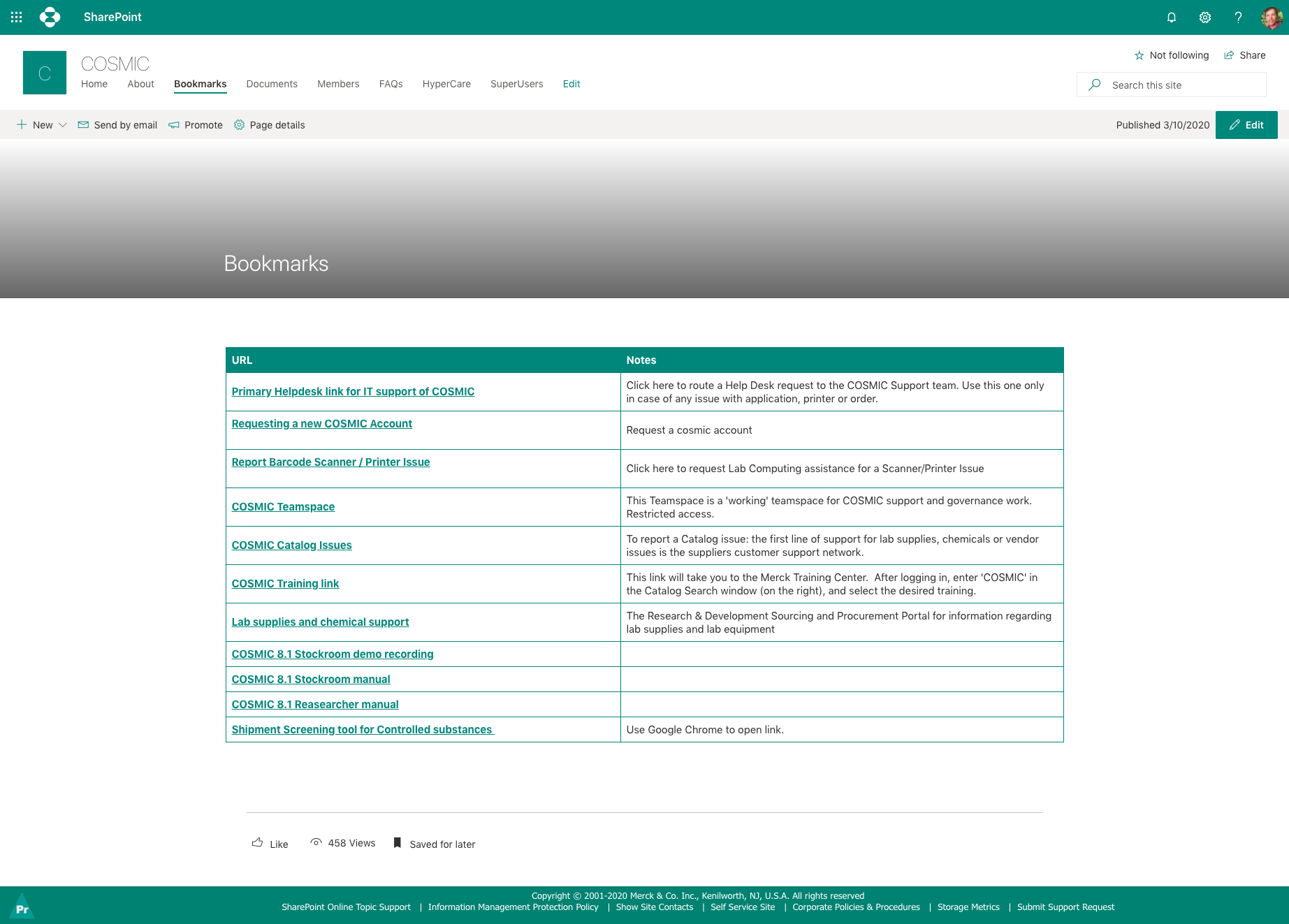The width and height of the screenshot is (1289, 924).
Task: Open the app launcher waffle icon
Action: click(x=17, y=17)
